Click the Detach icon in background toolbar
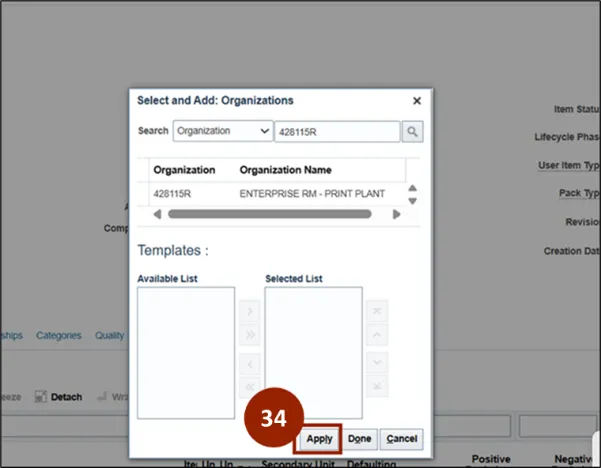The width and height of the screenshot is (601, 468). coord(41,397)
